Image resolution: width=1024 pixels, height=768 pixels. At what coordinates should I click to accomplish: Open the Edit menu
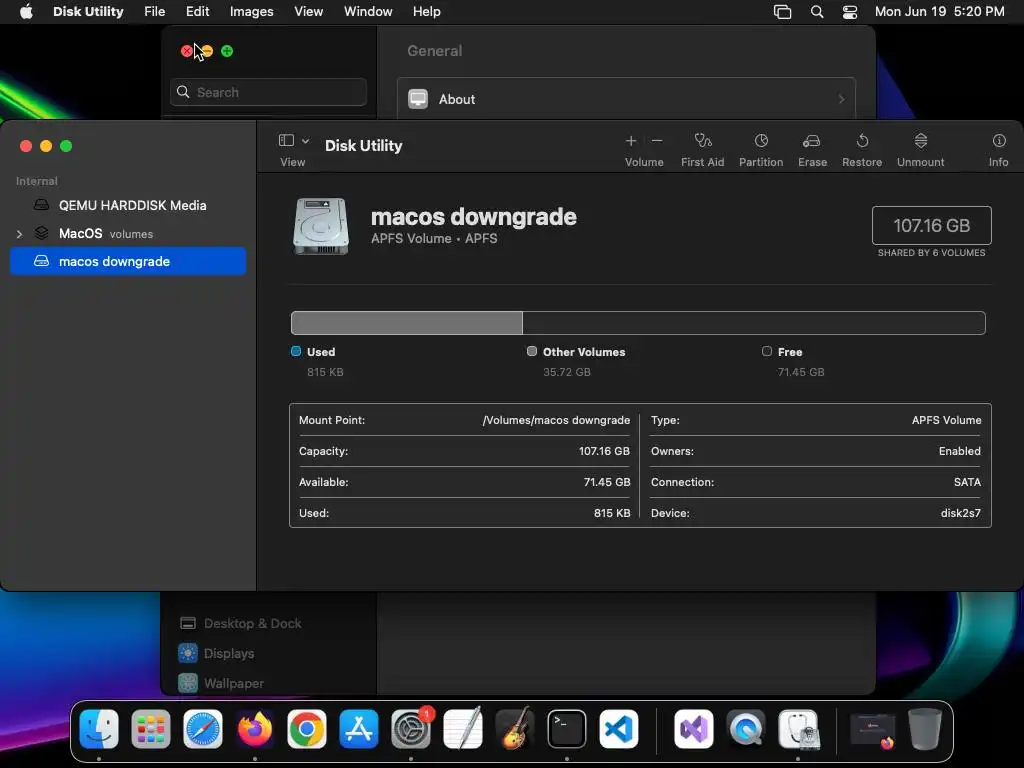click(x=197, y=12)
